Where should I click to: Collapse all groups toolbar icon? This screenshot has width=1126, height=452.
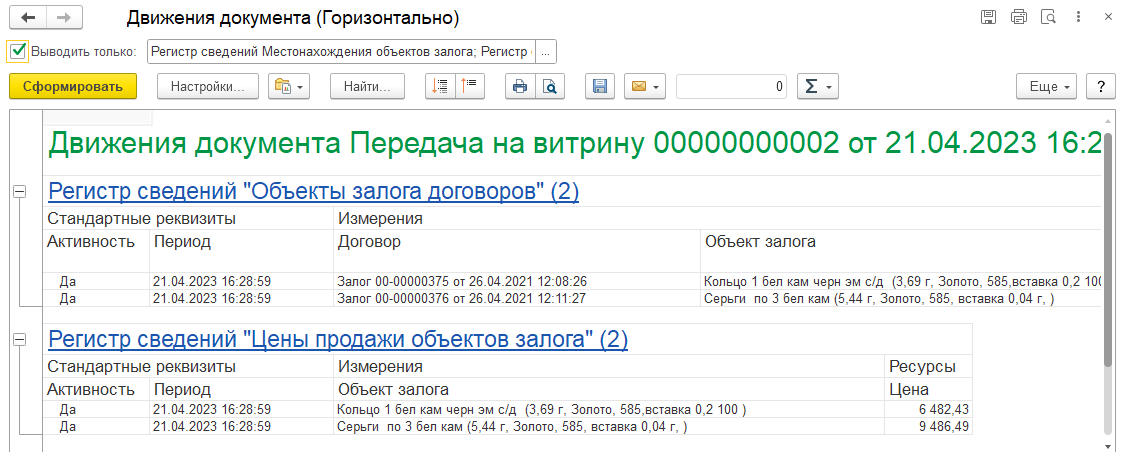click(x=470, y=86)
